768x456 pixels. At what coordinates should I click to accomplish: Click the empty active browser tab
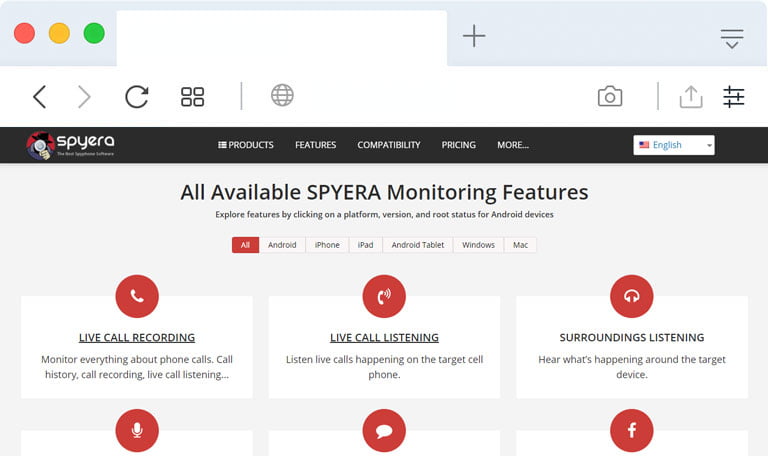point(282,38)
